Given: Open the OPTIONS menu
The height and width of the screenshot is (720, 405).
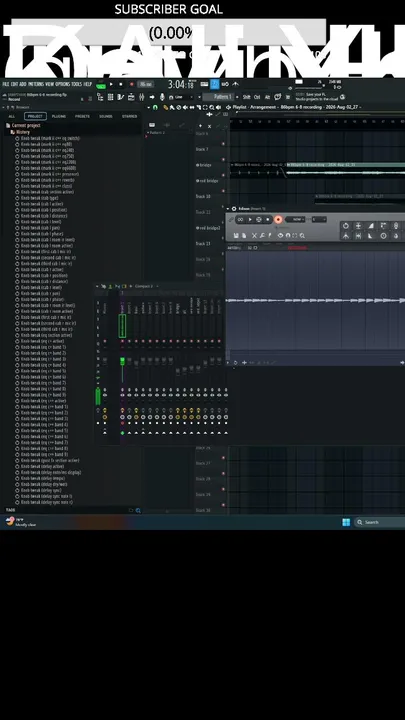Looking at the screenshot, I should (63, 84).
